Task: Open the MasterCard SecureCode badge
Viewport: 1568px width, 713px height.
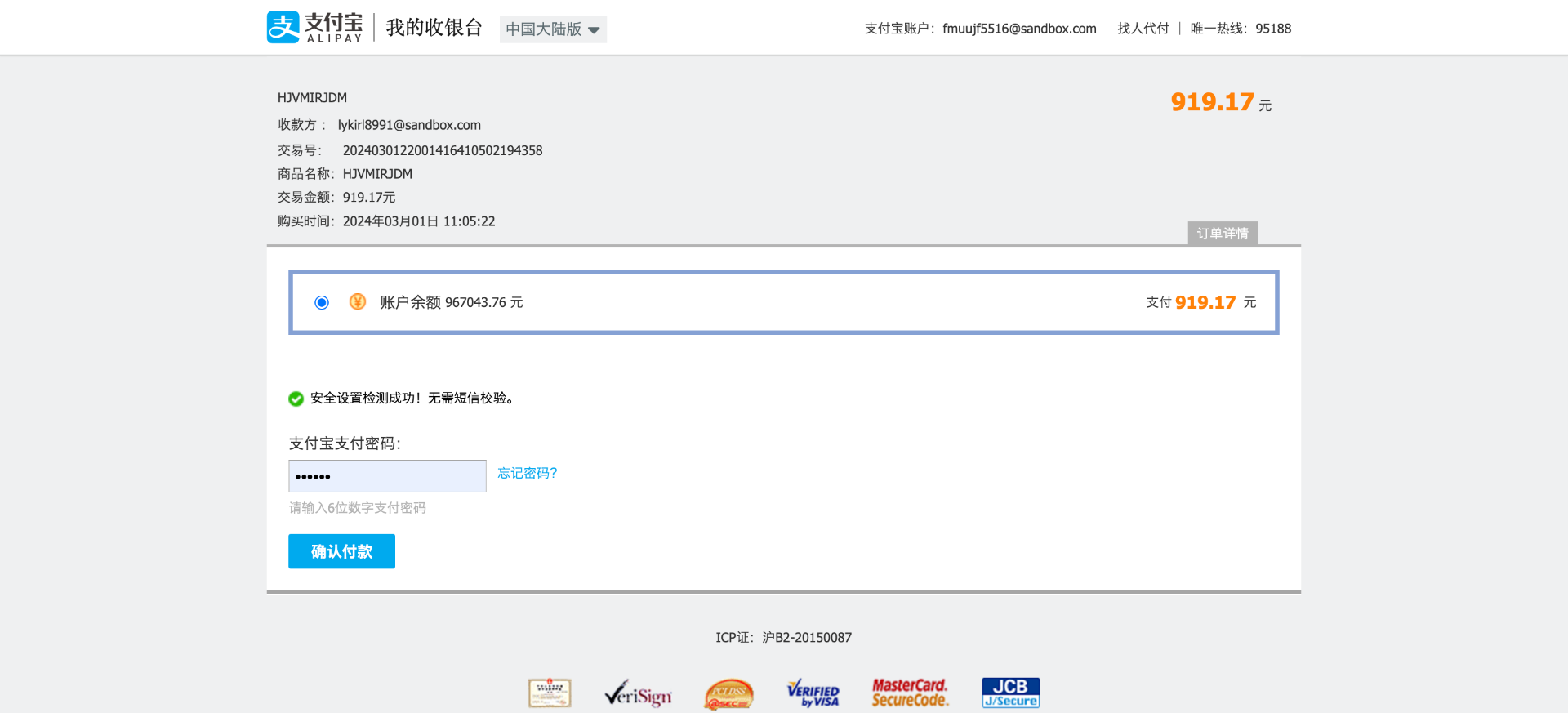Action: pos(910,693)
